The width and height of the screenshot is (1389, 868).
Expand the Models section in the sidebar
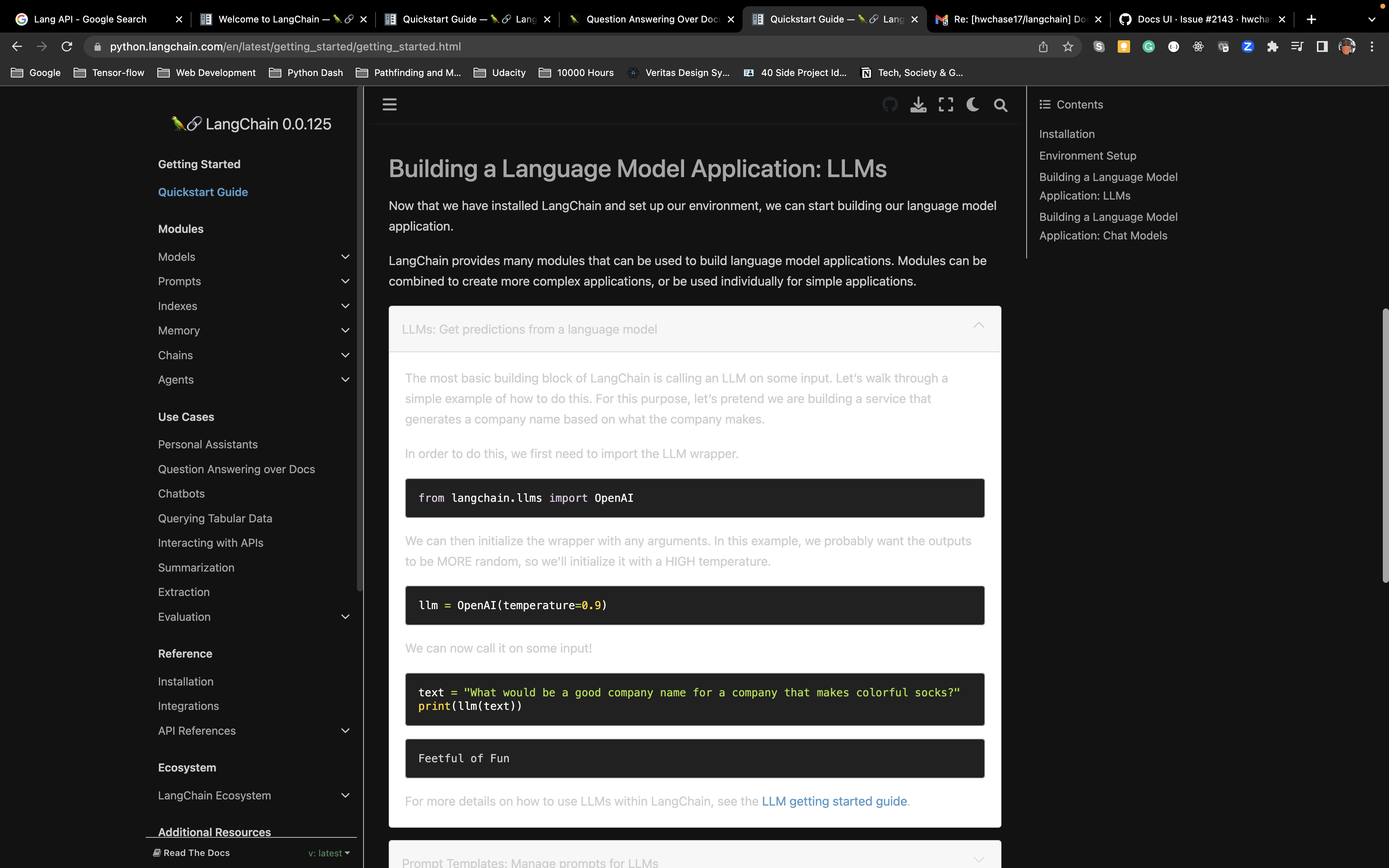pos(345,257)
